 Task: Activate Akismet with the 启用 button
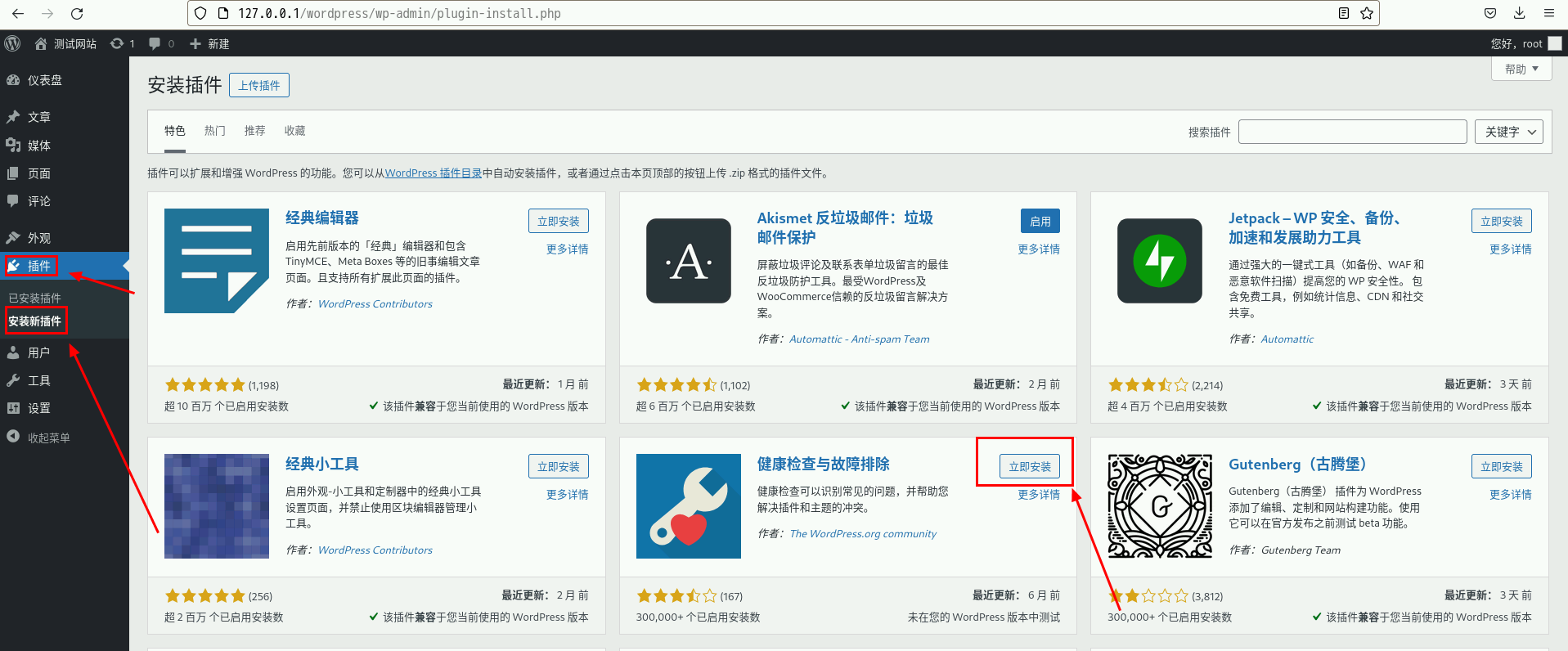click(1040, 221)
